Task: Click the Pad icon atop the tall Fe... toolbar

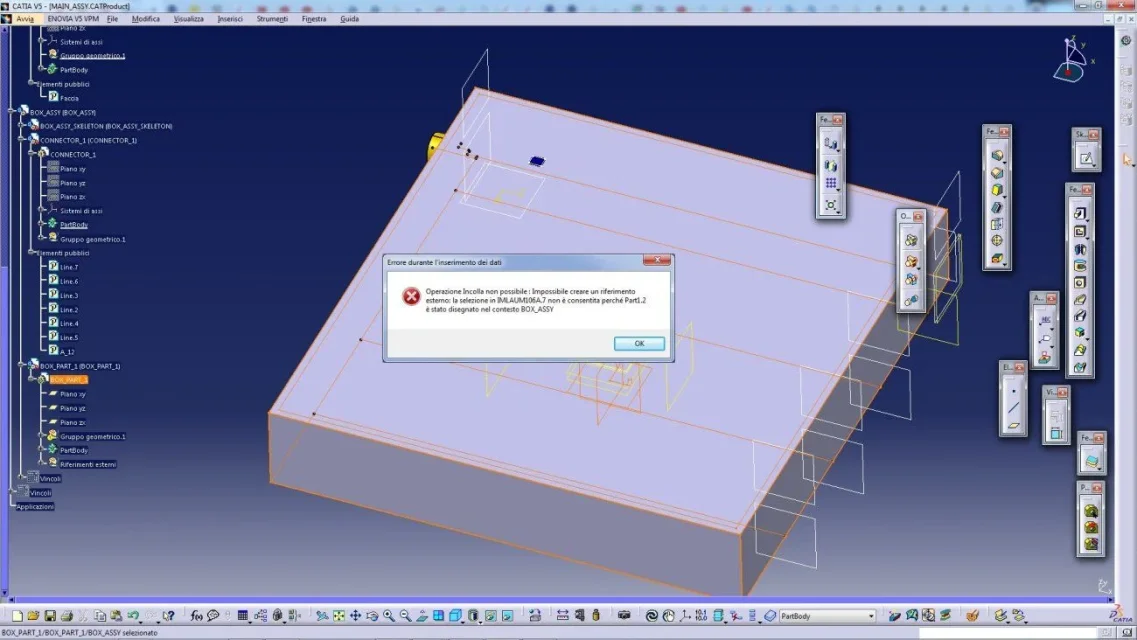Action: point(1080,213)
